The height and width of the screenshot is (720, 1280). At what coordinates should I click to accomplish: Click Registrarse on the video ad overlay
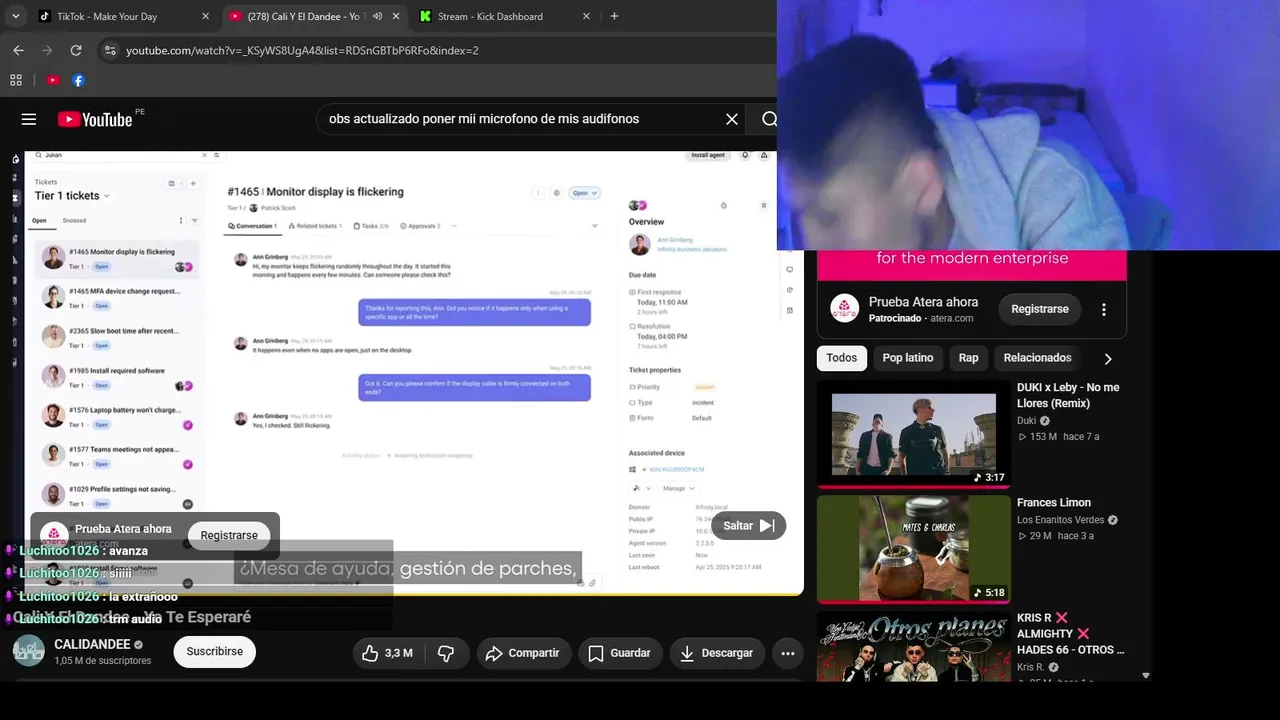pos(229,535)
